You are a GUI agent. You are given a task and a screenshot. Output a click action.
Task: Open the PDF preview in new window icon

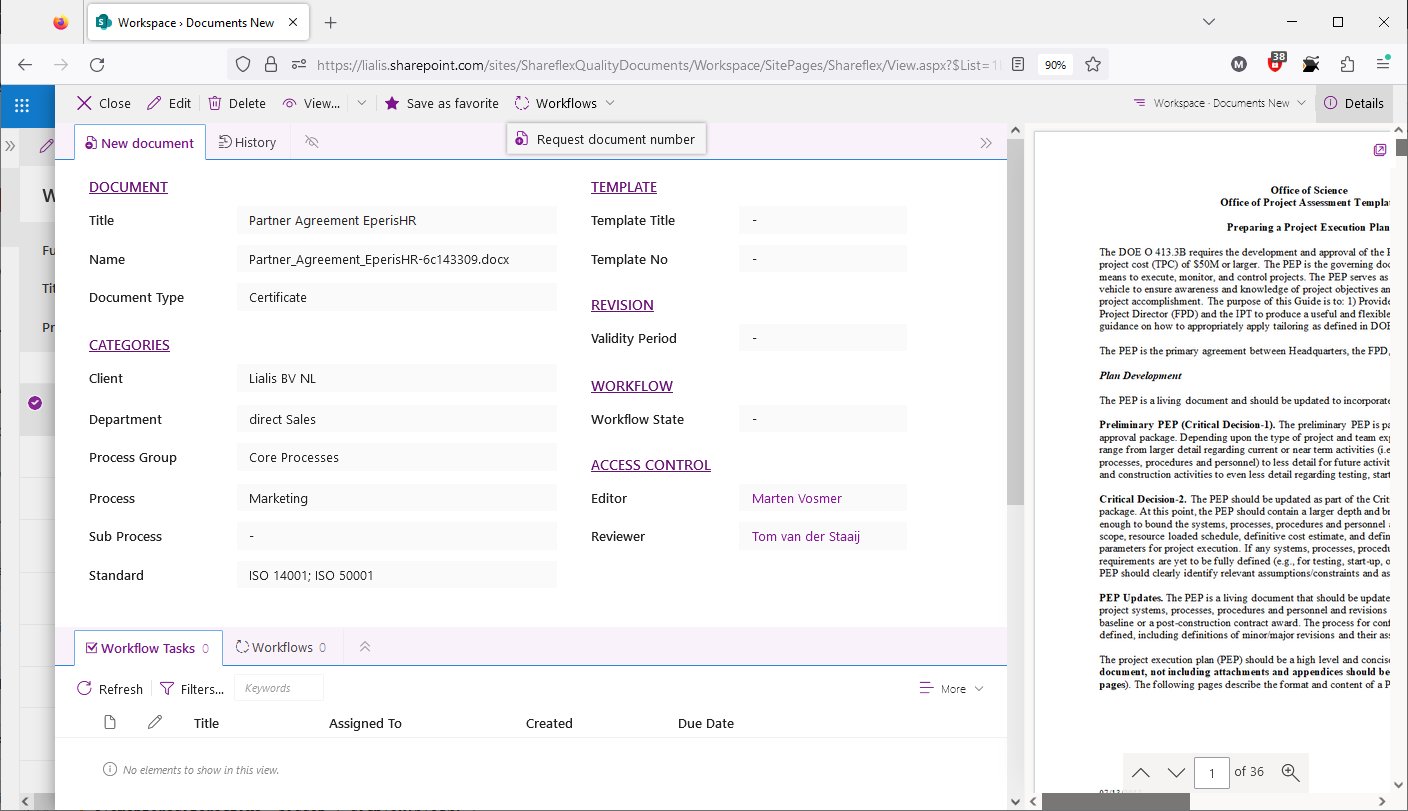tap(1379, 149)
